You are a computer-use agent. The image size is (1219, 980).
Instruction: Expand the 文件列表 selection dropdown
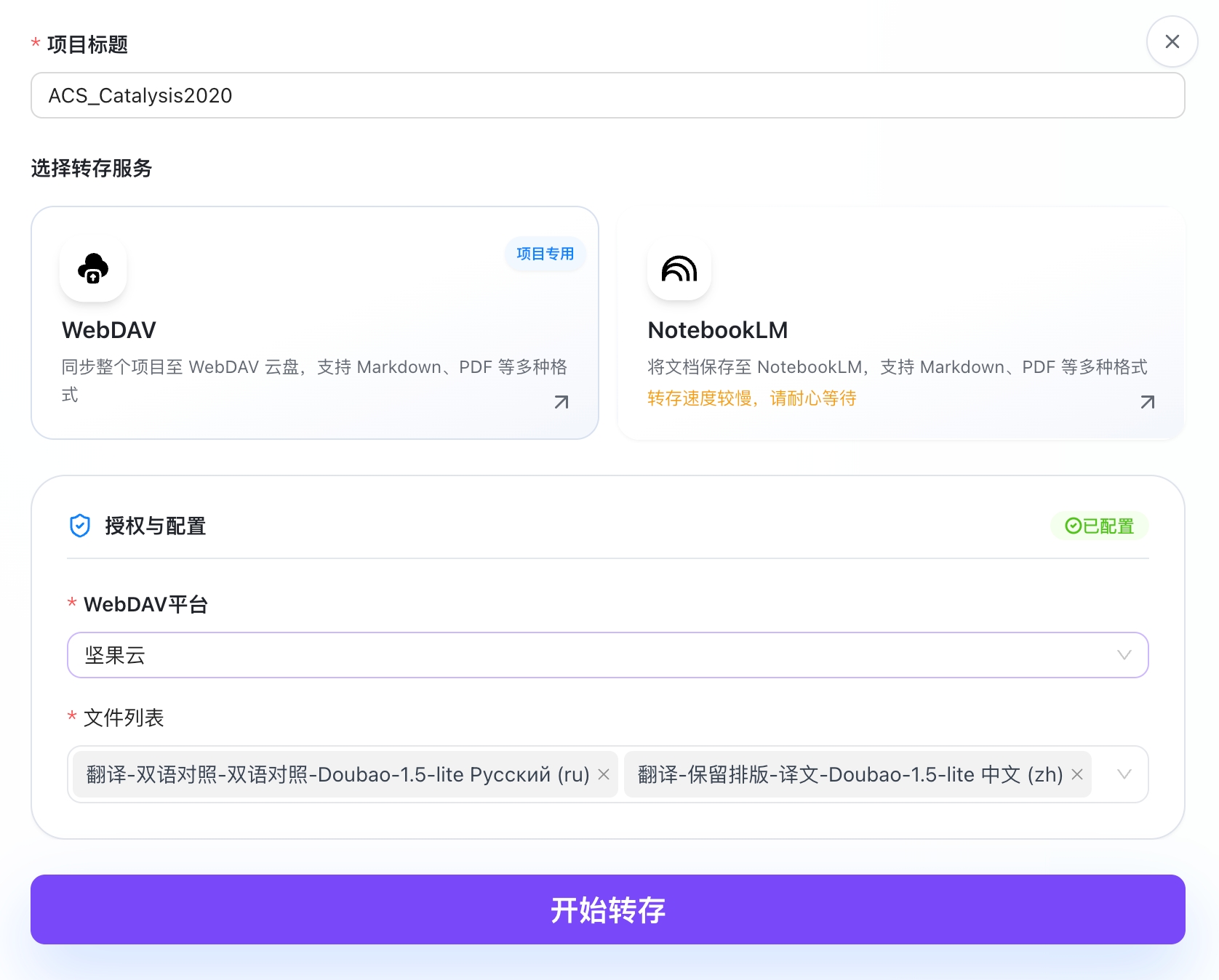pyautogui.click(x=1124, y=774)
